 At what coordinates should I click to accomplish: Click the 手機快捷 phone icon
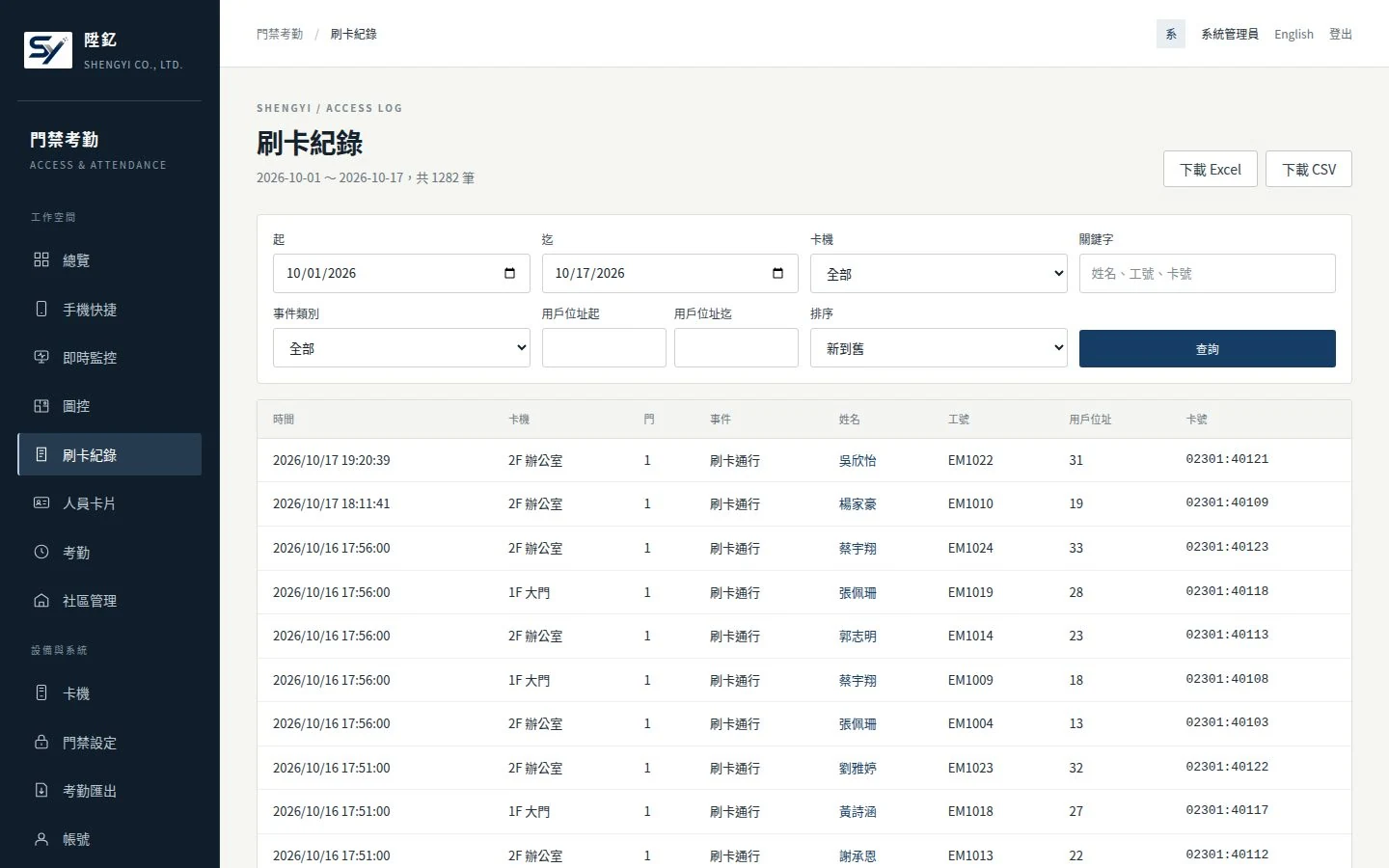tap(41, 309)
